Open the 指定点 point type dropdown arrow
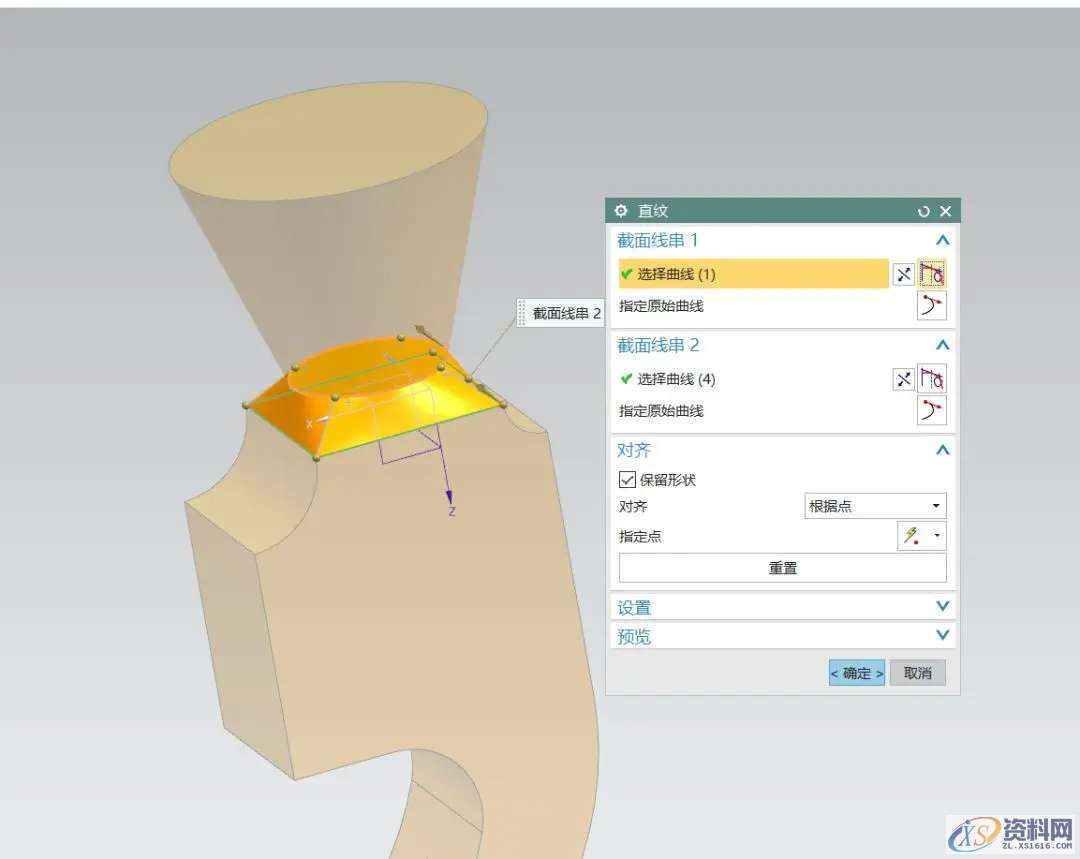This screenshot has width=1080, height=859. [937, 536]
